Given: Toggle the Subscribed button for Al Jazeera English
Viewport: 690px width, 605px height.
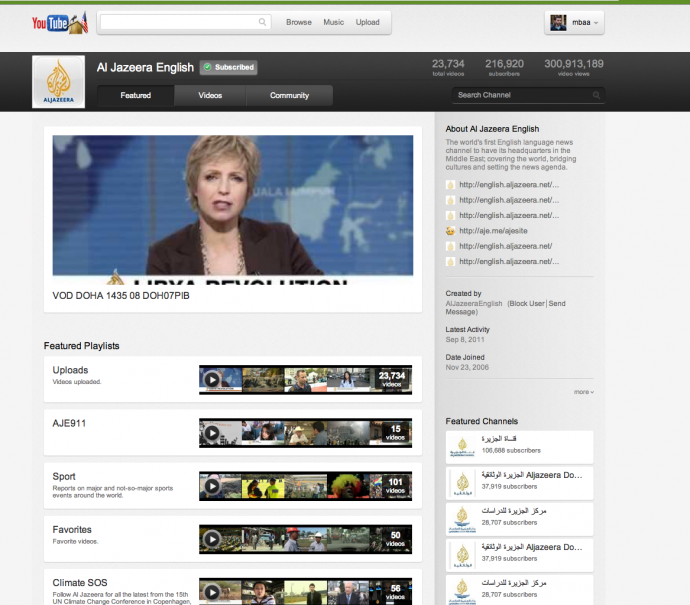Looking at the screenshot, I should (x=229, y=67).
